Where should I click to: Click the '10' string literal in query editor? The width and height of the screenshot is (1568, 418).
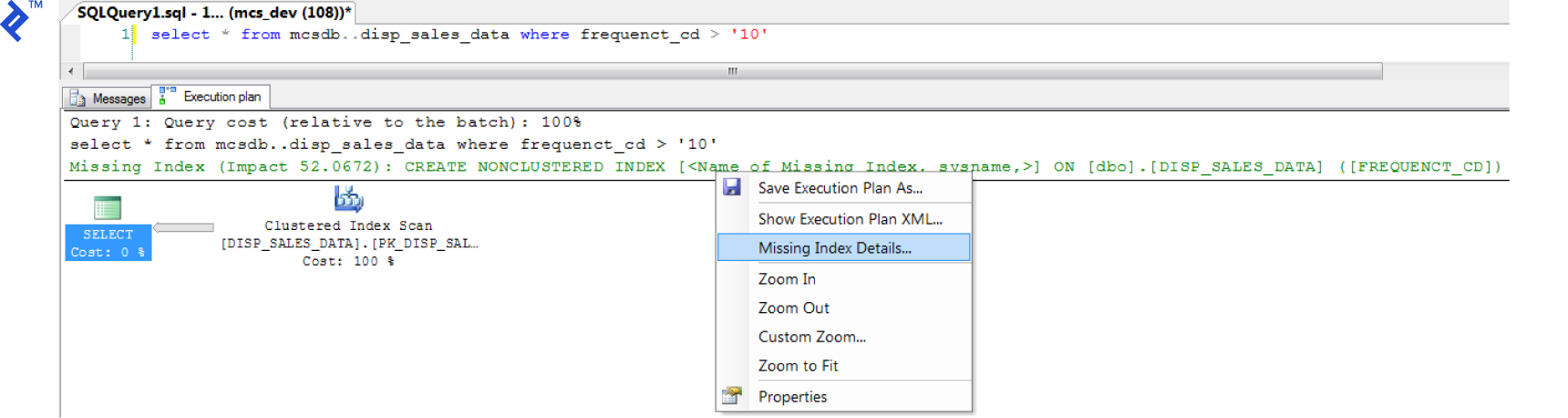[748, 35]
